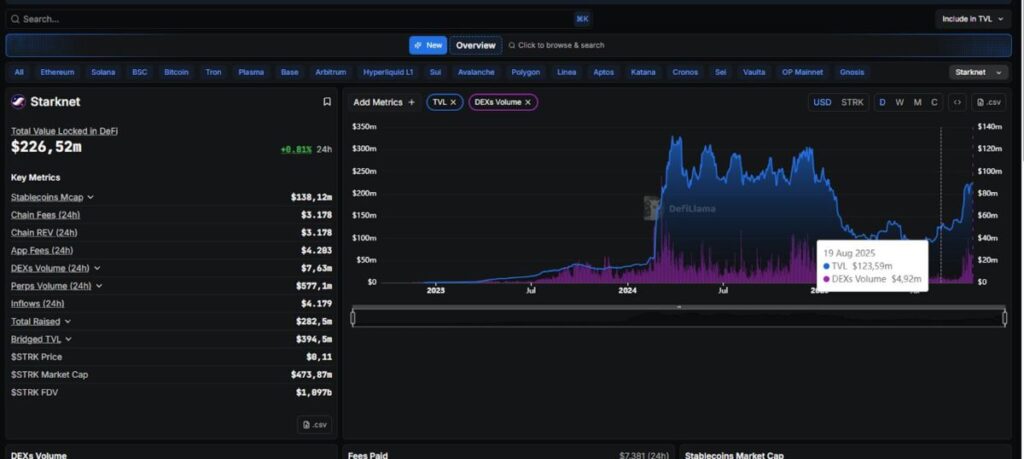Open the chart embed code icon
This screenshot has height=459, width=1024.
tap(957, 102)
